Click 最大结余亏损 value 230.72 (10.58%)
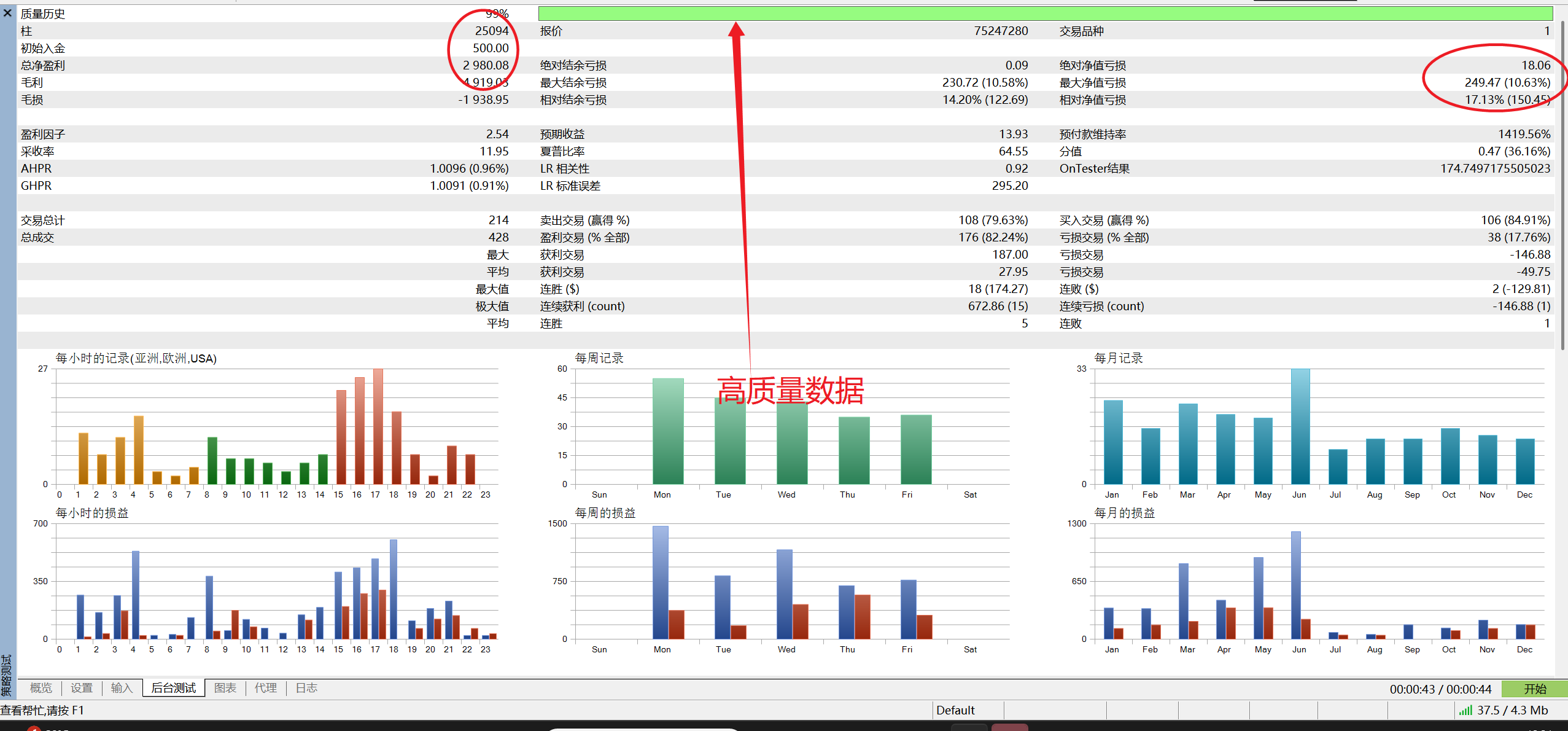Image resolution: width=1568 pixels, height=731 pixels. [x=985, y=82]
